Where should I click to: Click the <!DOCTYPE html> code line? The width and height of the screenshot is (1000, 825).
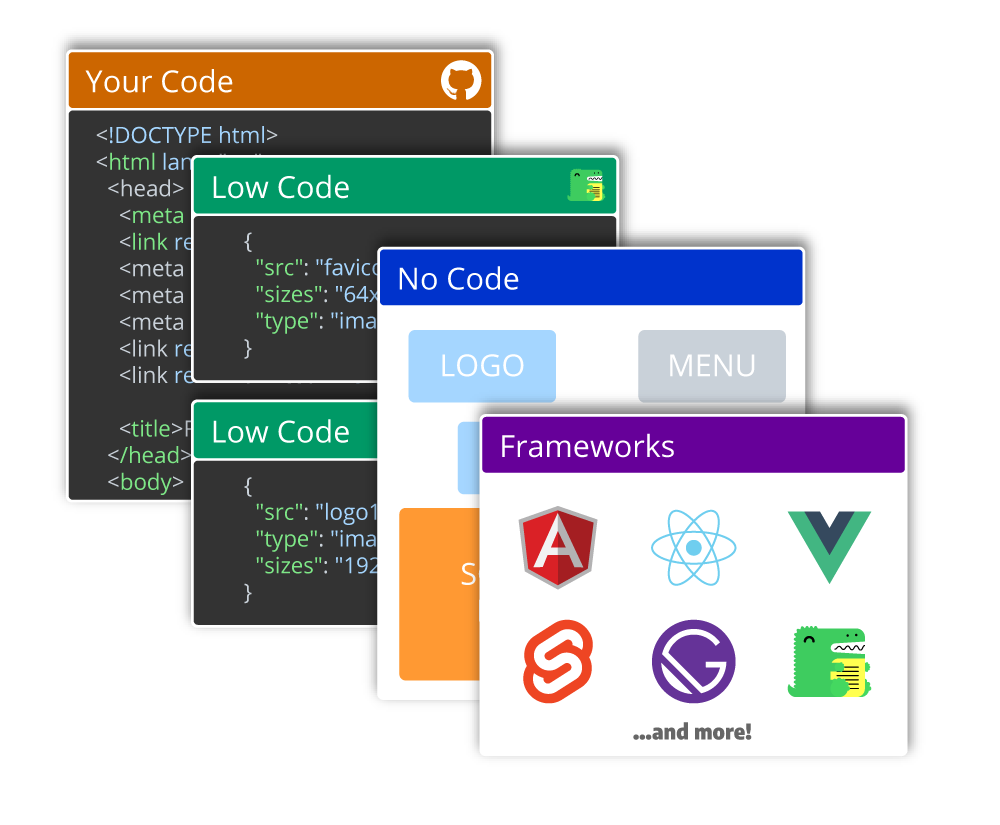point(186,135)
